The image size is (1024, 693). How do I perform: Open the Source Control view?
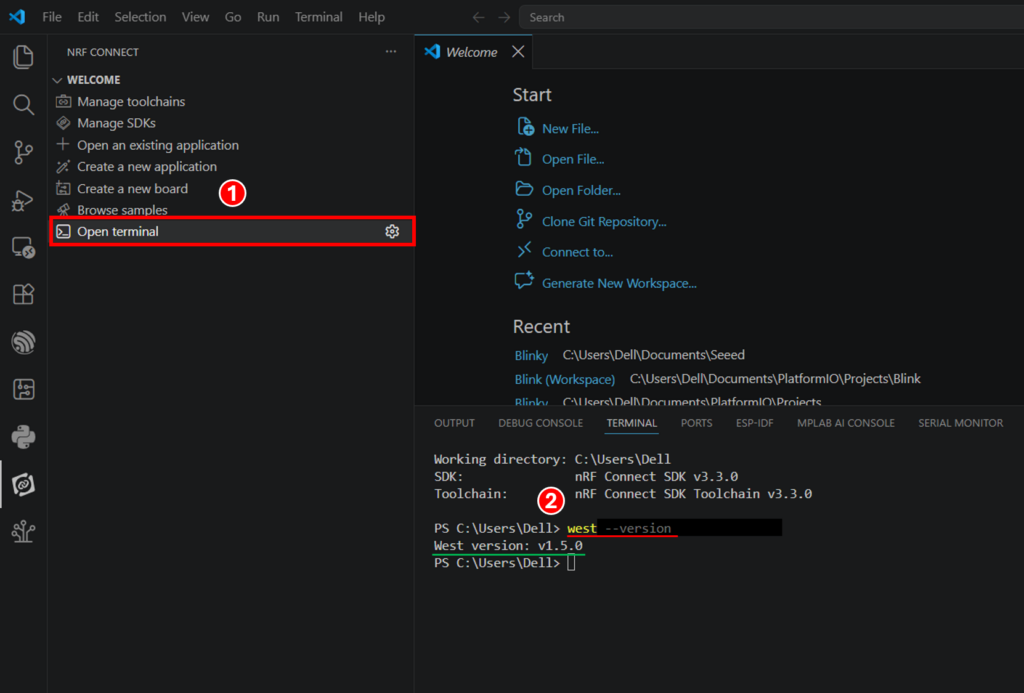pos(24,152)
